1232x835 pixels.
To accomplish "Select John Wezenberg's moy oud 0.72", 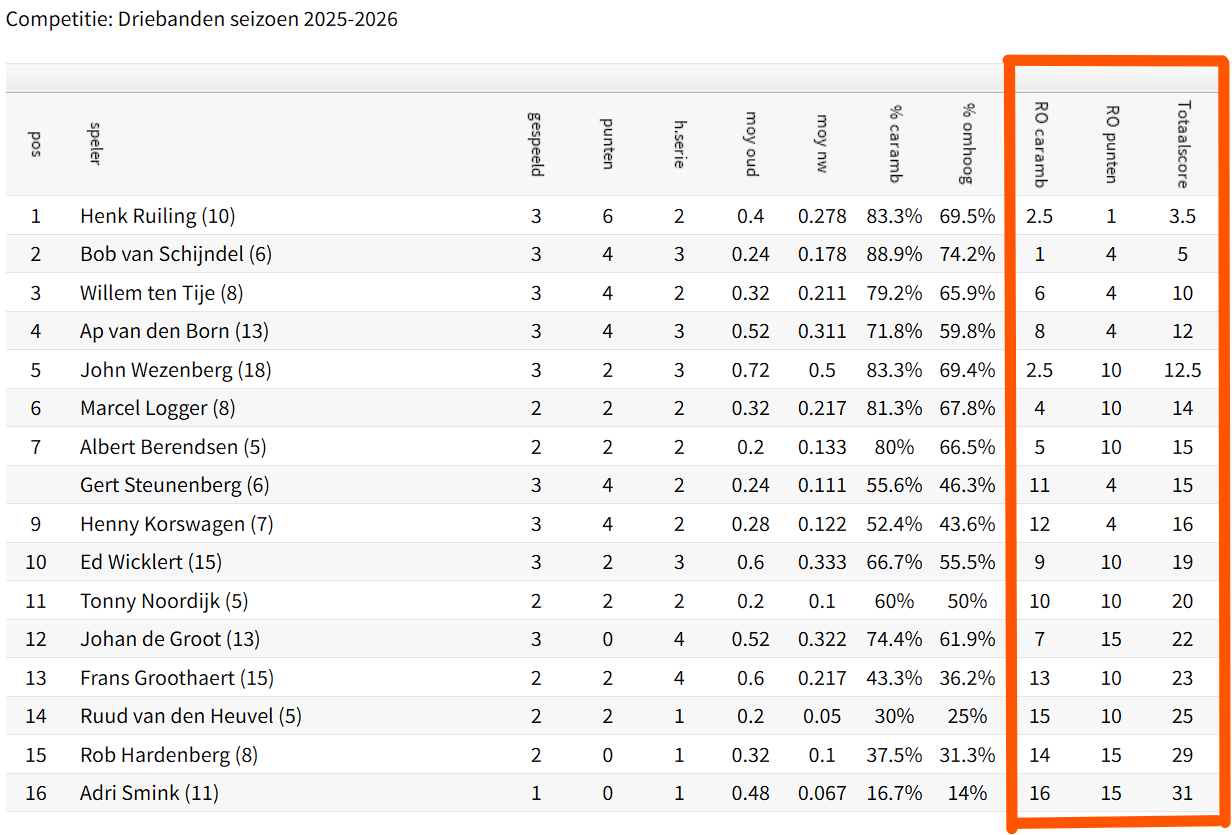I will [x=750, y=370].
